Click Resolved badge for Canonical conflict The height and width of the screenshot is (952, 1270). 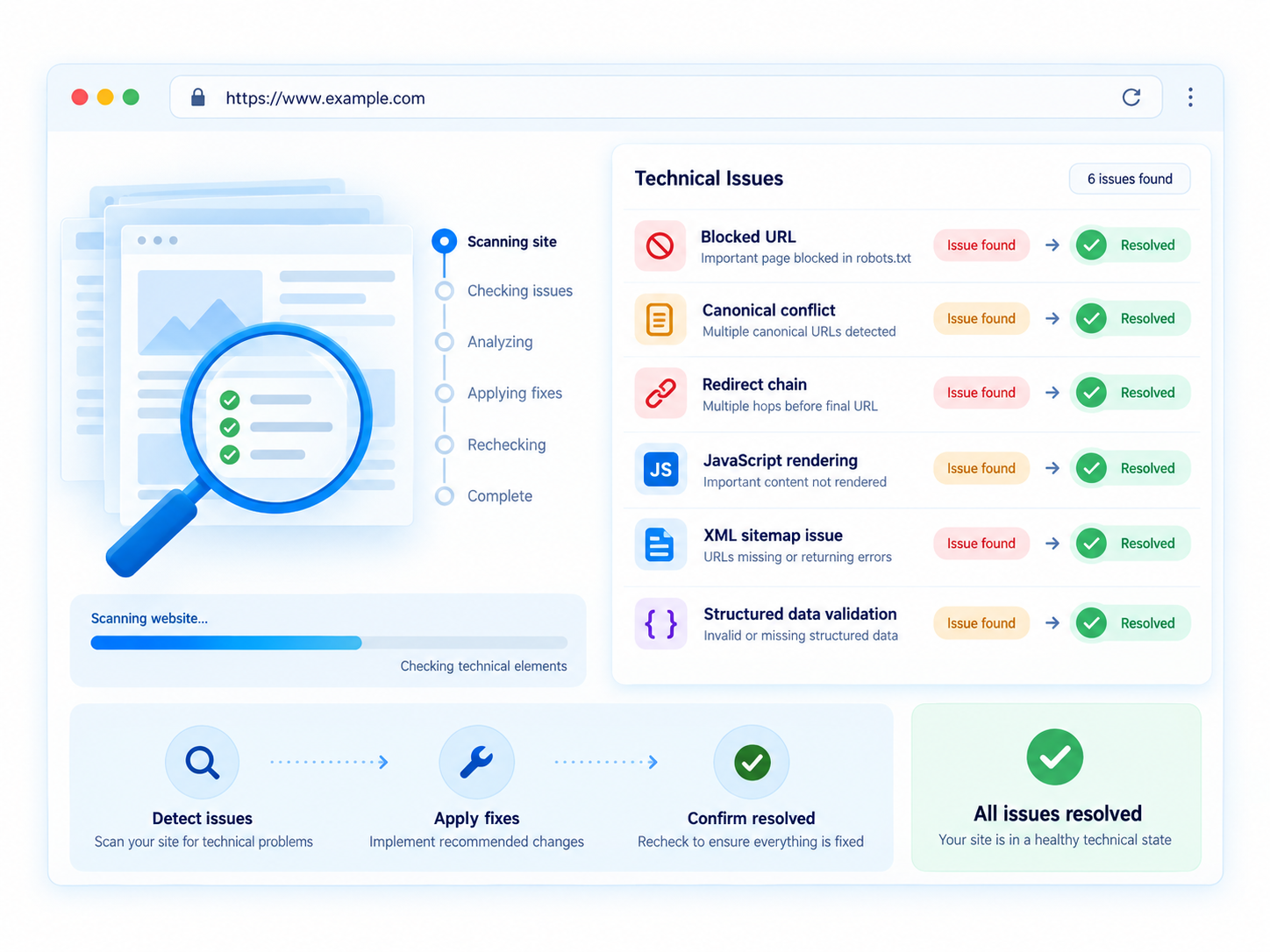pos(1131,319)
